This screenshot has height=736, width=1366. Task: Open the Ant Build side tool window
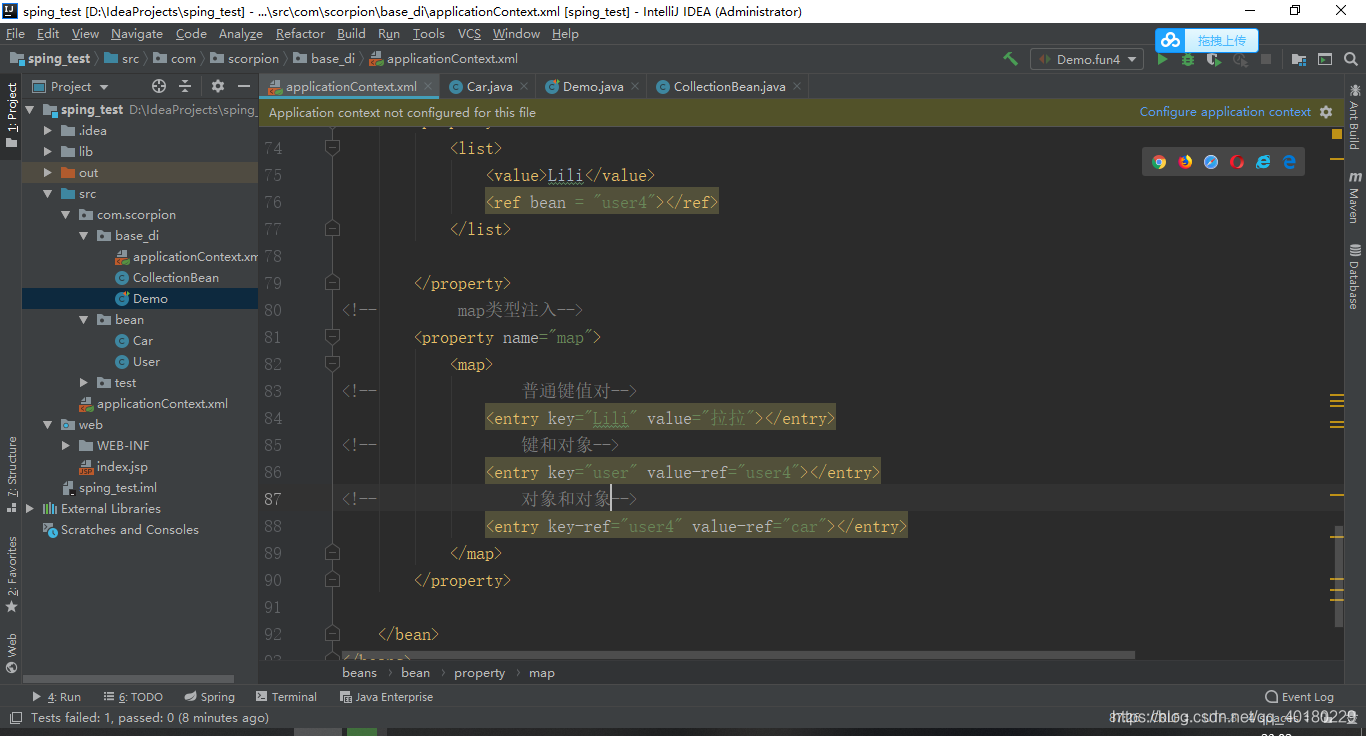[x=1355, y=116]
